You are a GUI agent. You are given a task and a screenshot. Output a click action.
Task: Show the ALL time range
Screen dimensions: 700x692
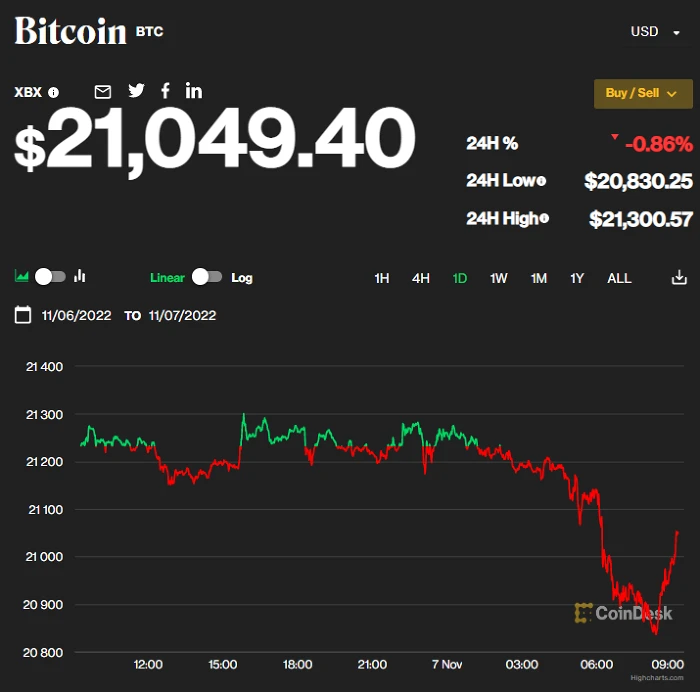tap(619, 278)
